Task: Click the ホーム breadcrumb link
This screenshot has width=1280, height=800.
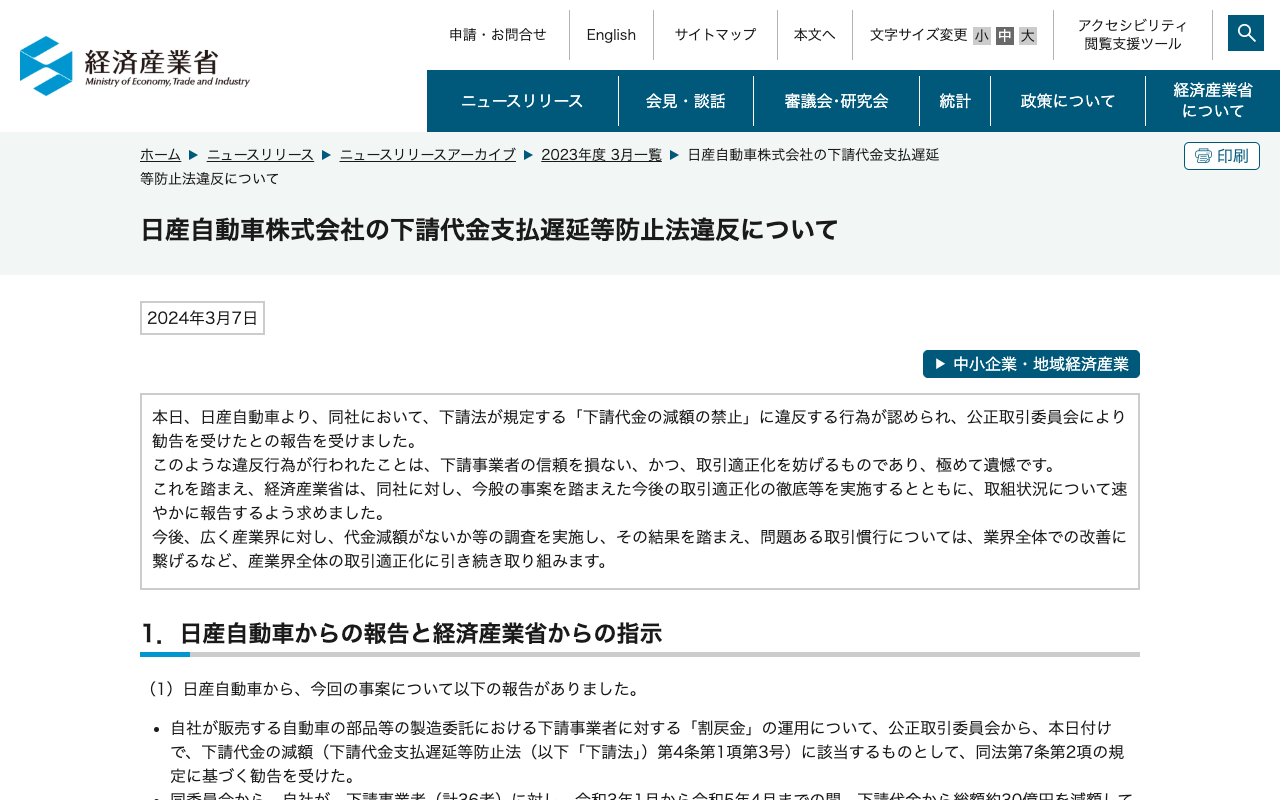Action: pos(160,155)
